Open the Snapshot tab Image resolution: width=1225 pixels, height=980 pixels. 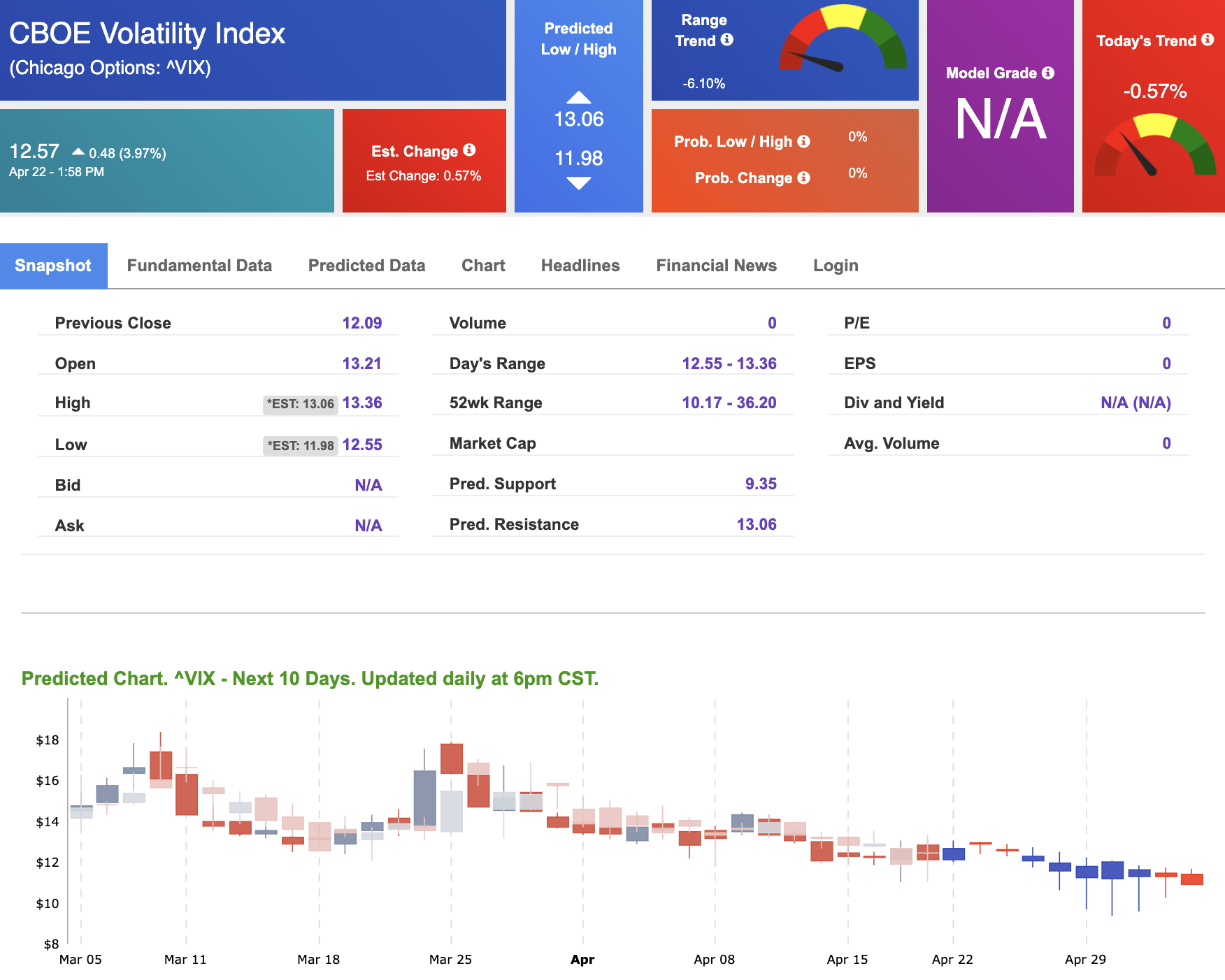tap(53, 266)
